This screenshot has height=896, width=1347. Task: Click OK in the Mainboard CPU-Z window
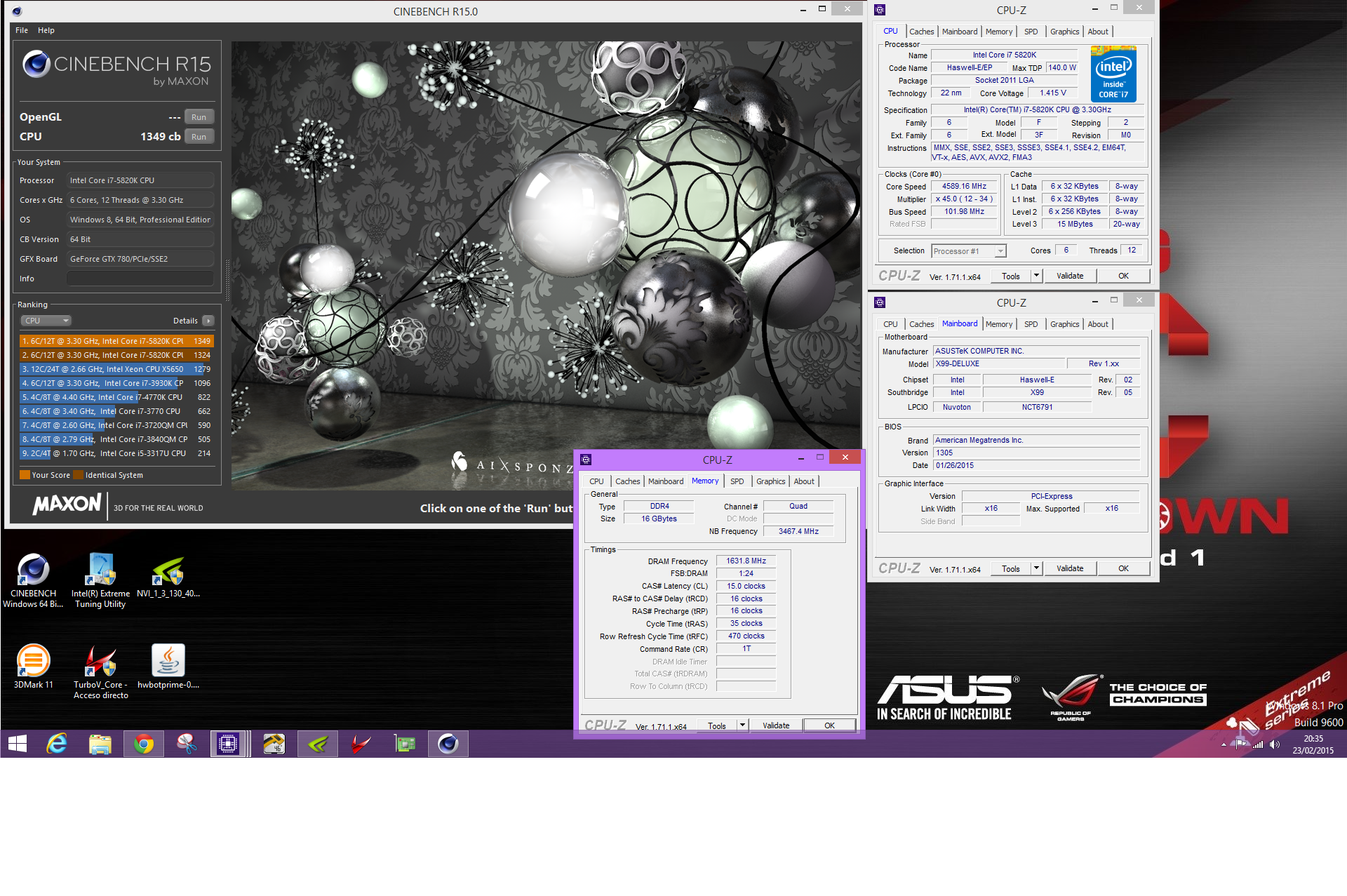(1123, 568)
